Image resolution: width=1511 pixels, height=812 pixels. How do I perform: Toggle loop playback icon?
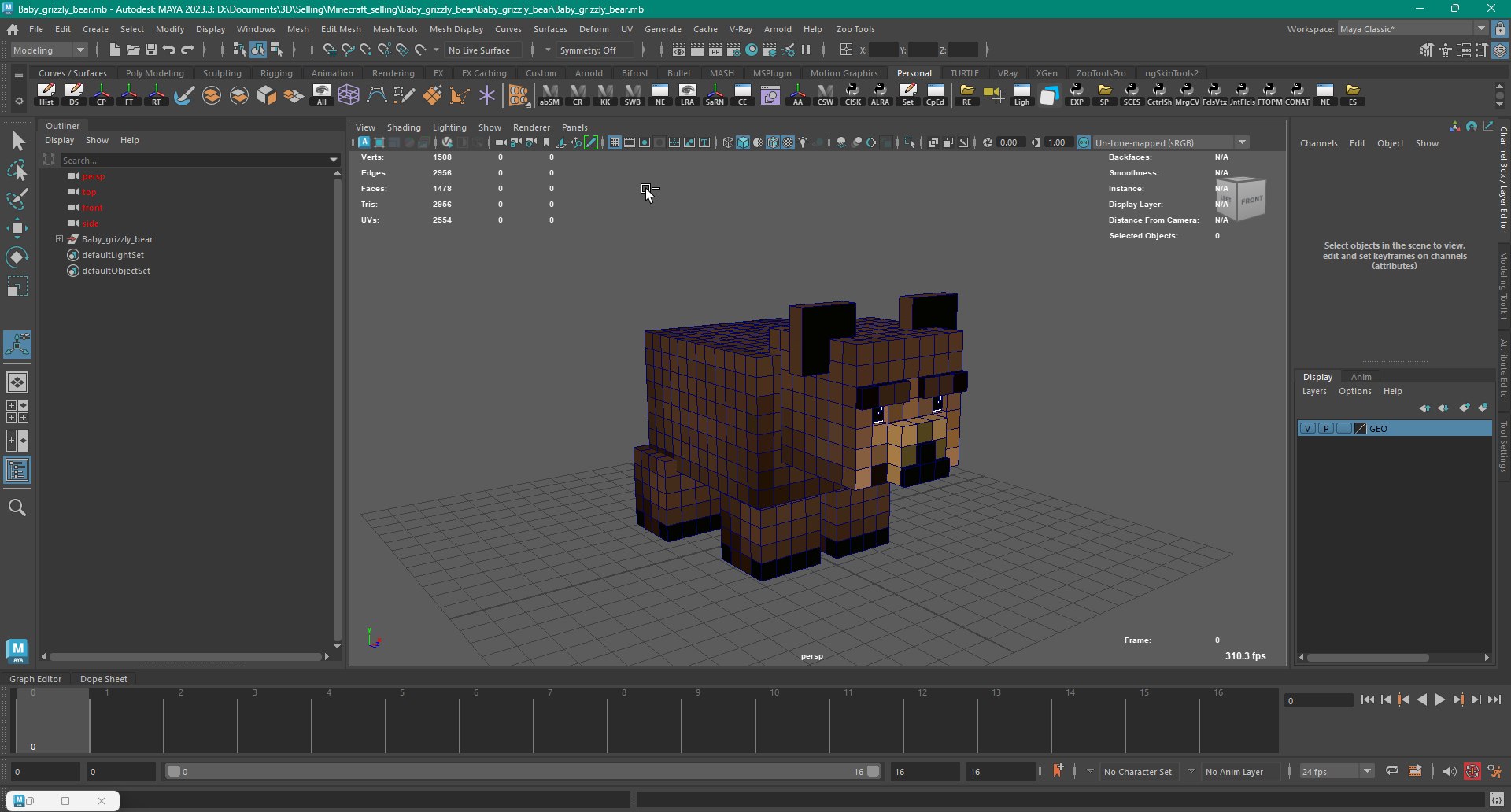point(1392,771)
